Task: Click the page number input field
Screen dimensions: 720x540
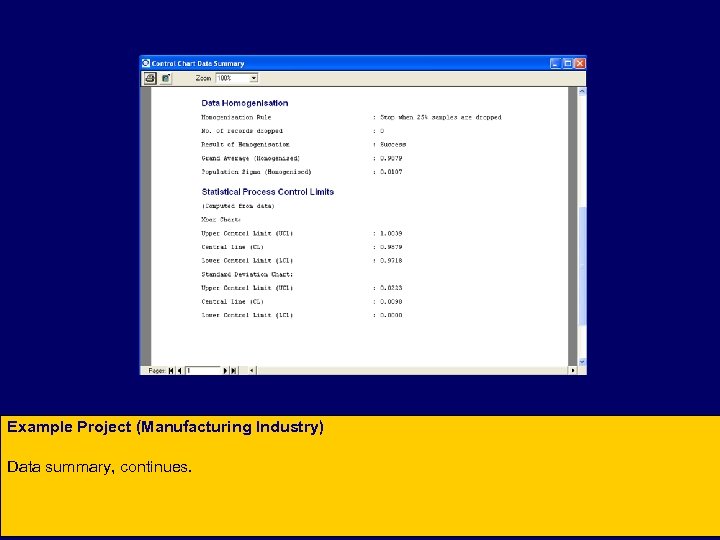Action: (203, 371)
